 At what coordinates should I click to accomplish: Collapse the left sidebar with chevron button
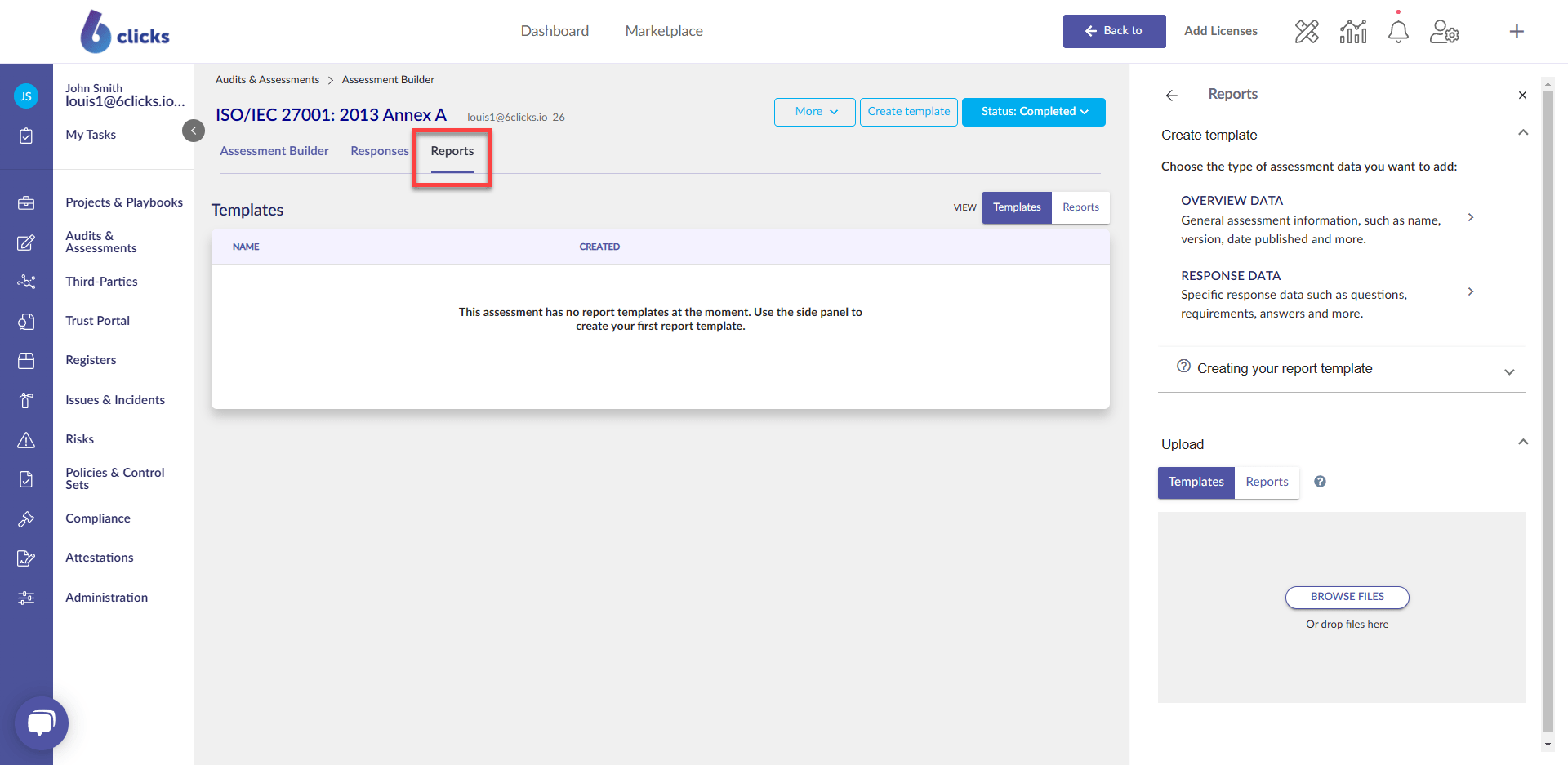click(x=194, y=131)
